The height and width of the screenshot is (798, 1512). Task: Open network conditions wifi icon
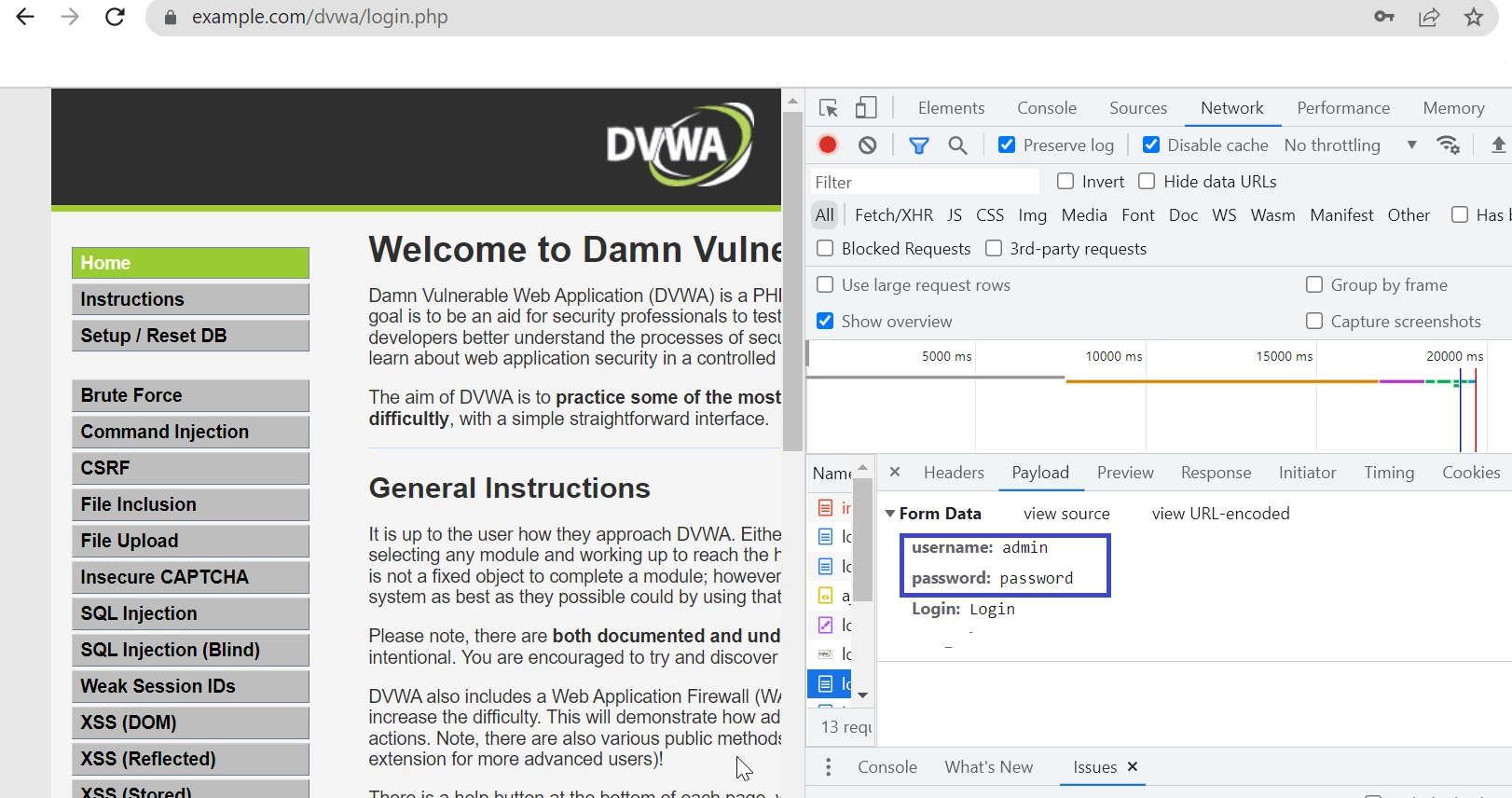[1448, 144]
